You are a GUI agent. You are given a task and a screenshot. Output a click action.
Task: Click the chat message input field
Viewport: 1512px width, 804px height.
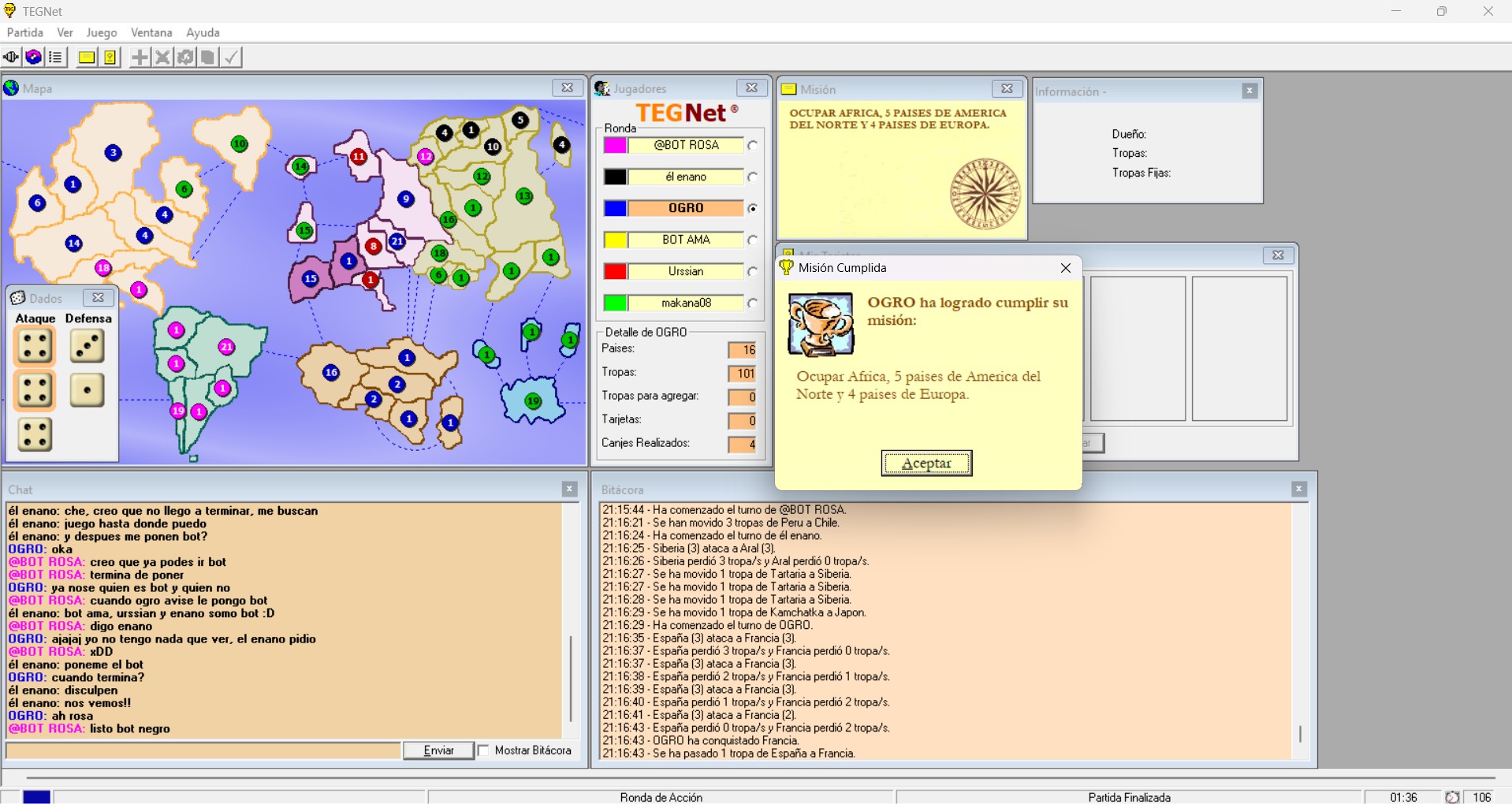click(203, 750)
